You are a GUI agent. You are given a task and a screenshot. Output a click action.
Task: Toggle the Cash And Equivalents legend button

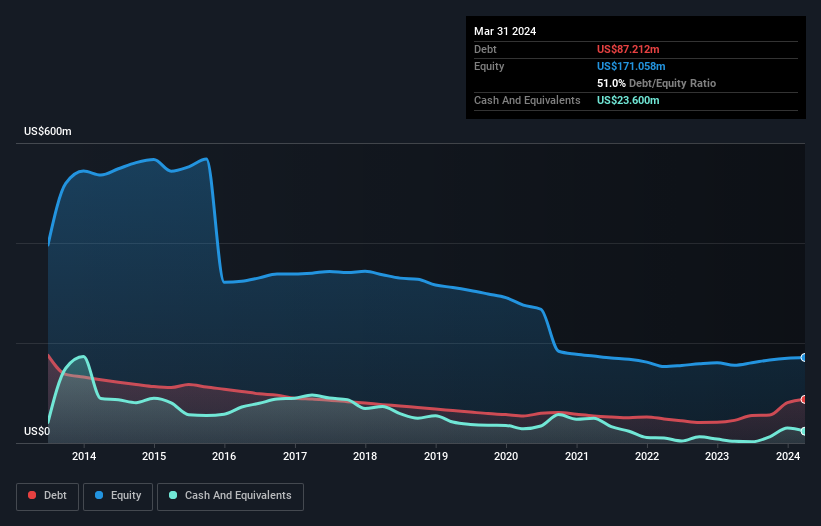pos(230,496)
